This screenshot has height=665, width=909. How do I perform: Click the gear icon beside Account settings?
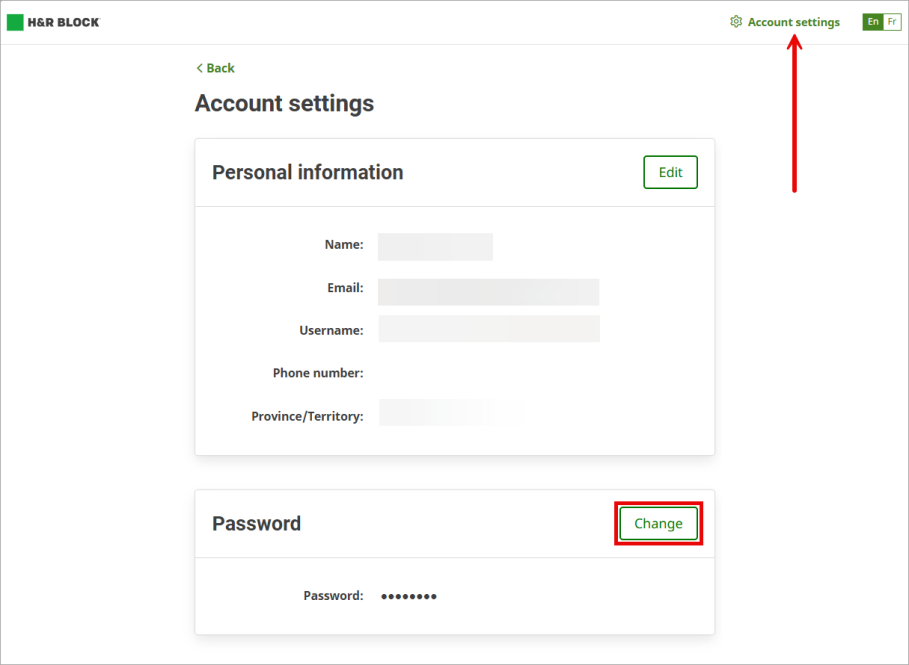736,22
